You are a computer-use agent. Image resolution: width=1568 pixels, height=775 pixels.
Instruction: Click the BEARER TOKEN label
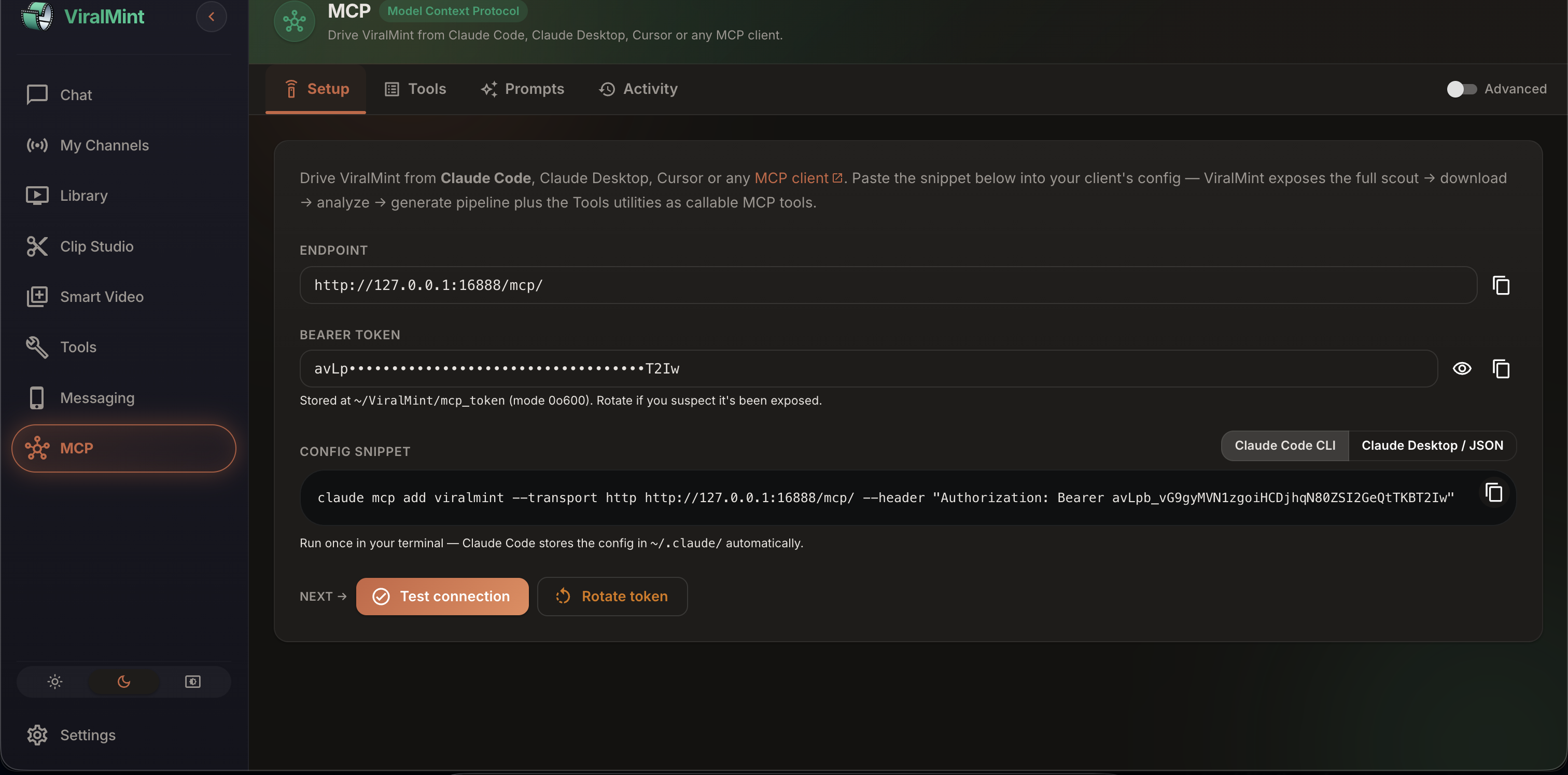tap(350, 335)
